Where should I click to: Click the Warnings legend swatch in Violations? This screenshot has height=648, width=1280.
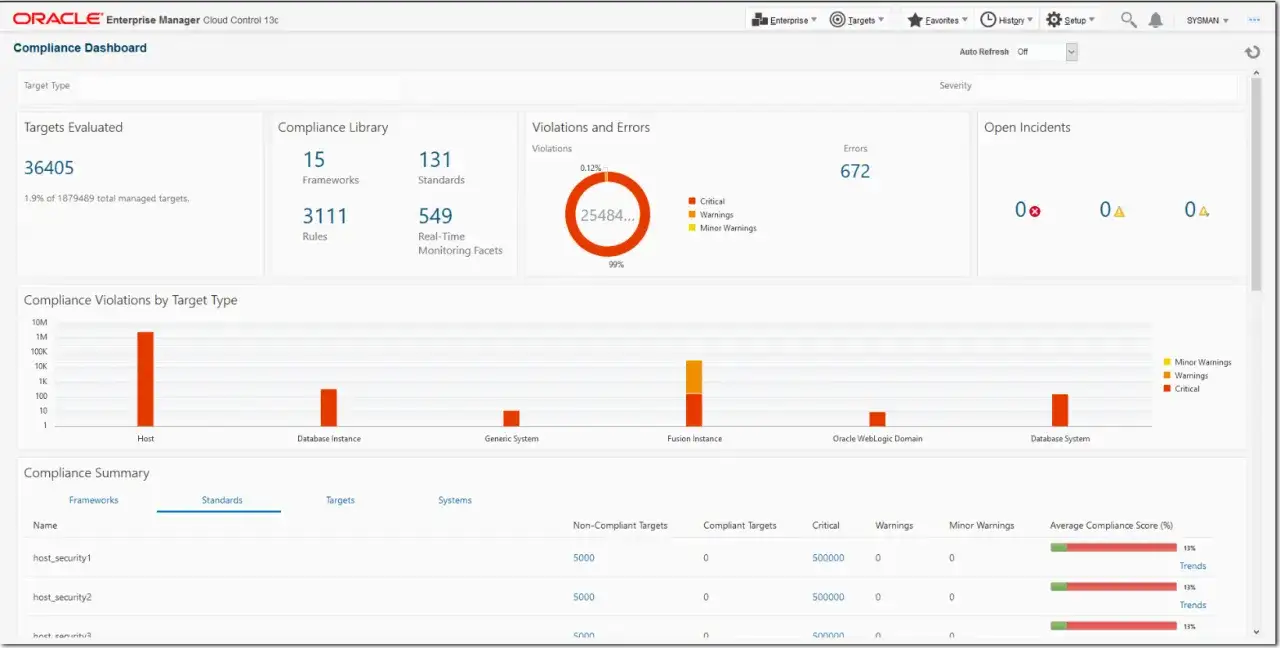(x=692, y=214)
